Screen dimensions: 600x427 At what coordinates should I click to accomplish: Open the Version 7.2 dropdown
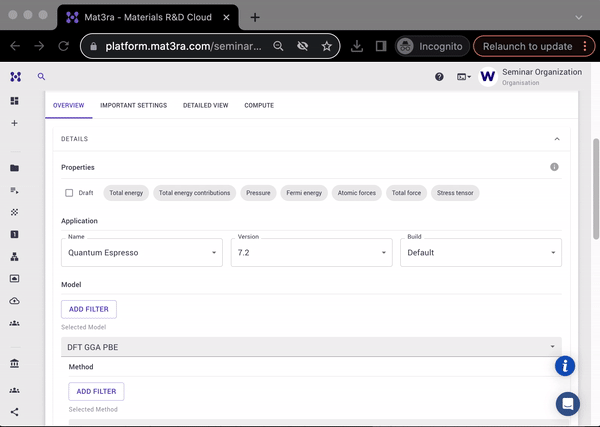click(311, 253)
